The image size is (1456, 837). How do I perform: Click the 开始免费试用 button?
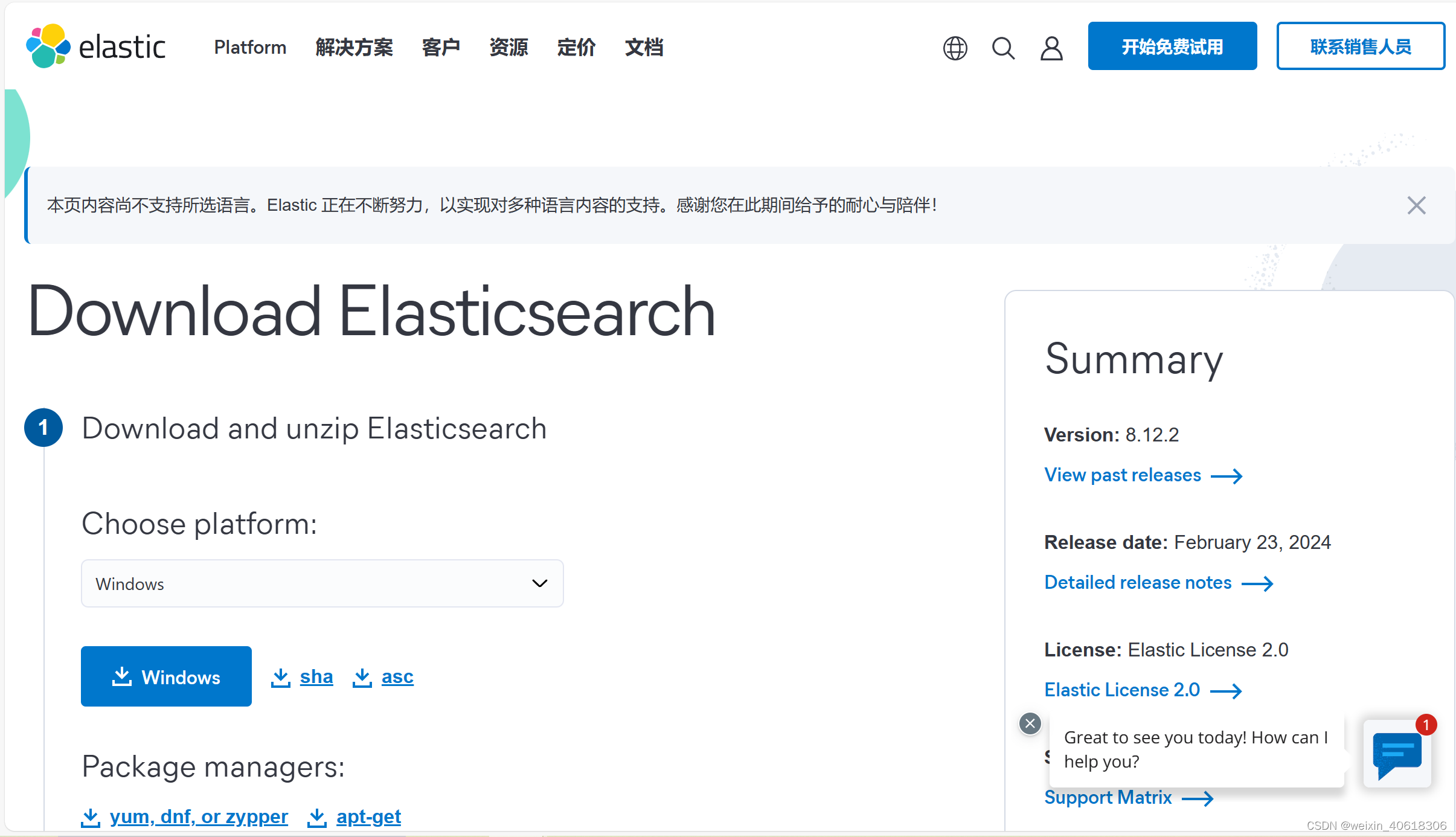pyautogui.click(x=1172, y=45)
